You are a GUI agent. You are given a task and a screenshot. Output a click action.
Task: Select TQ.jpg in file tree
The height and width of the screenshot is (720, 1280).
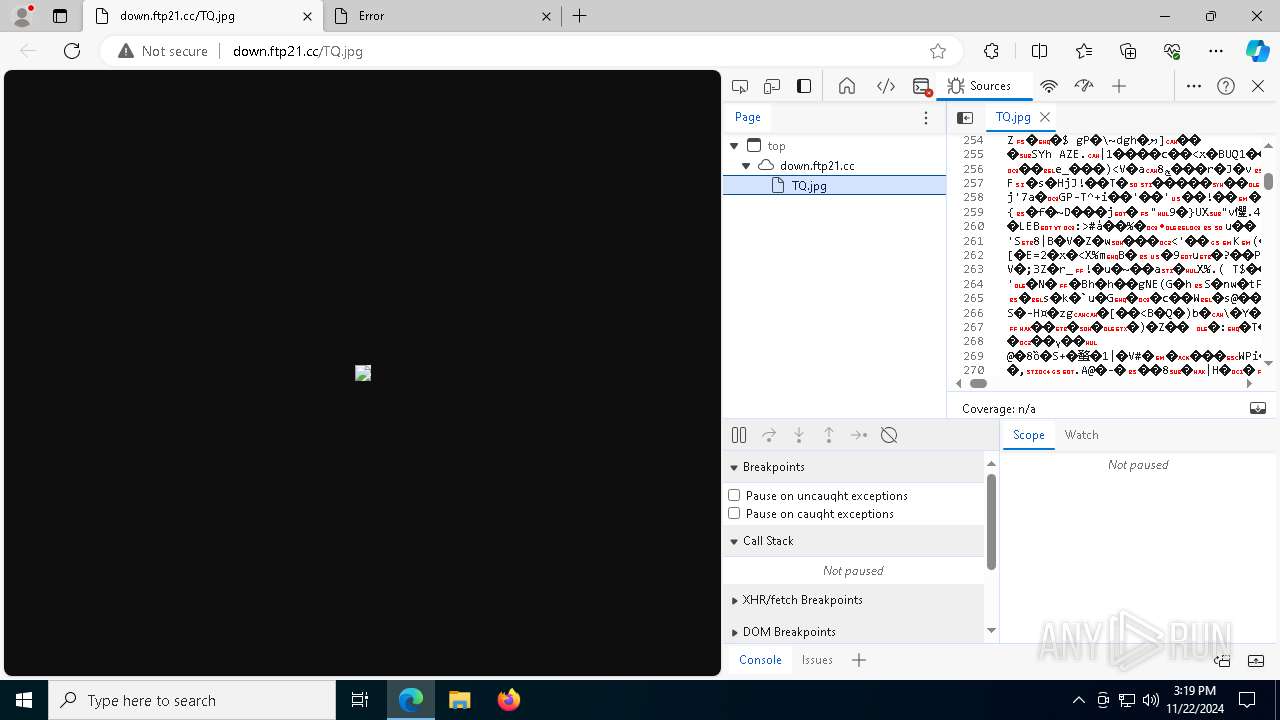(834, 185)
